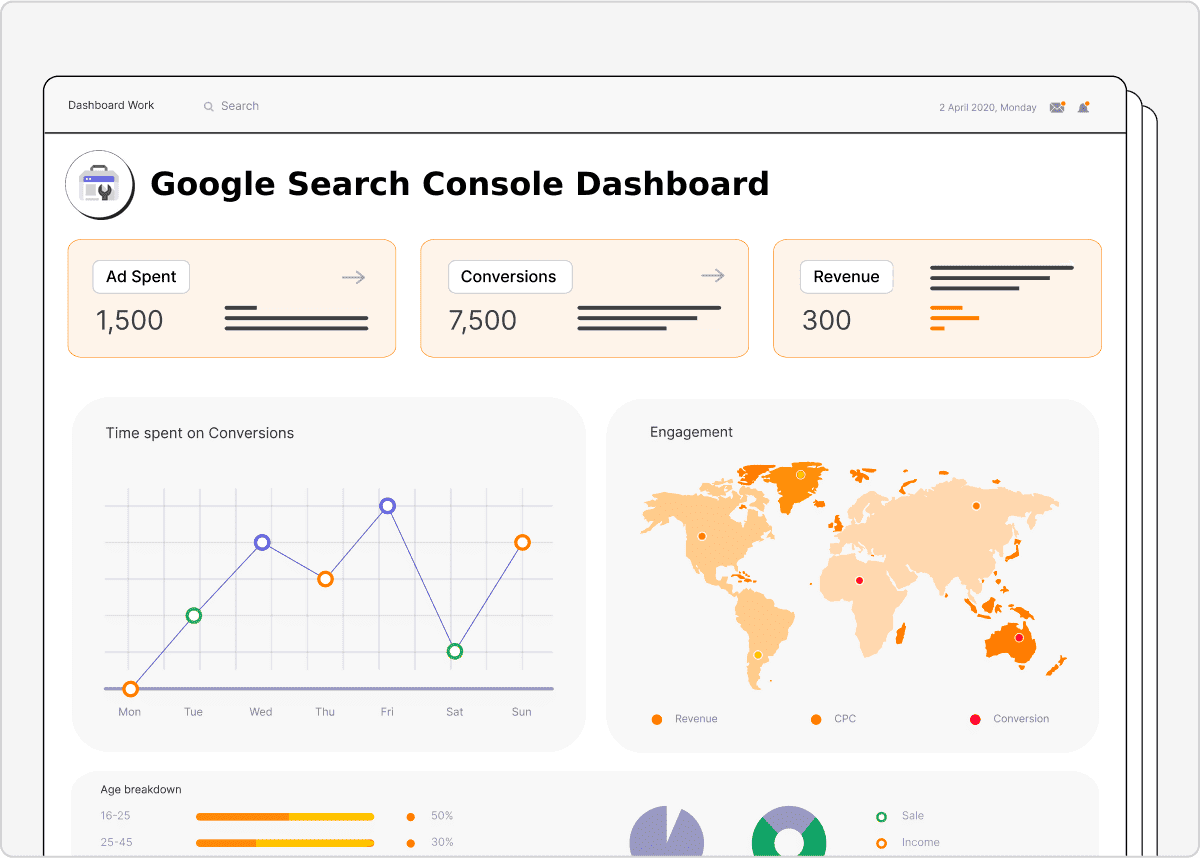The width and height of the screenshot is (1200, 858).
Task: Click the purple pie chart
Action: 667,832
